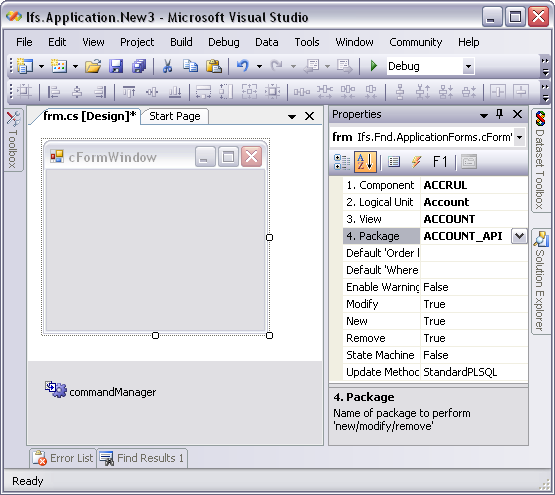Image resolution: width=555 pixels, height=495 pixels.
Task: Open the Toolbox side panel
Action: [x=13, y=140]
